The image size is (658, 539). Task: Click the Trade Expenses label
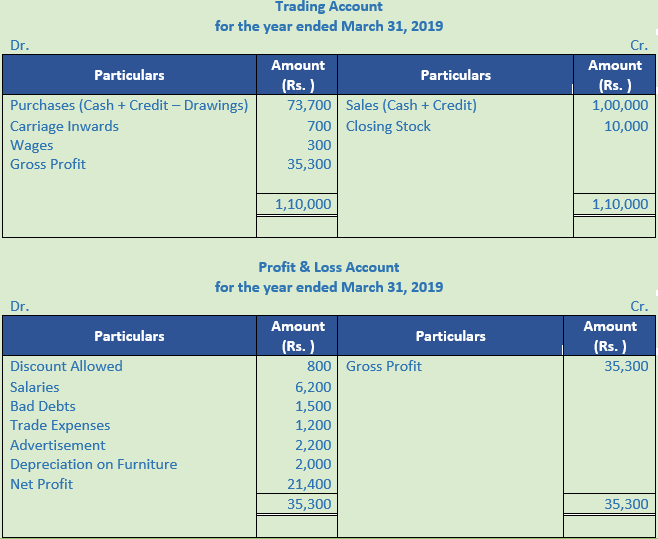(x=60, y=425)
